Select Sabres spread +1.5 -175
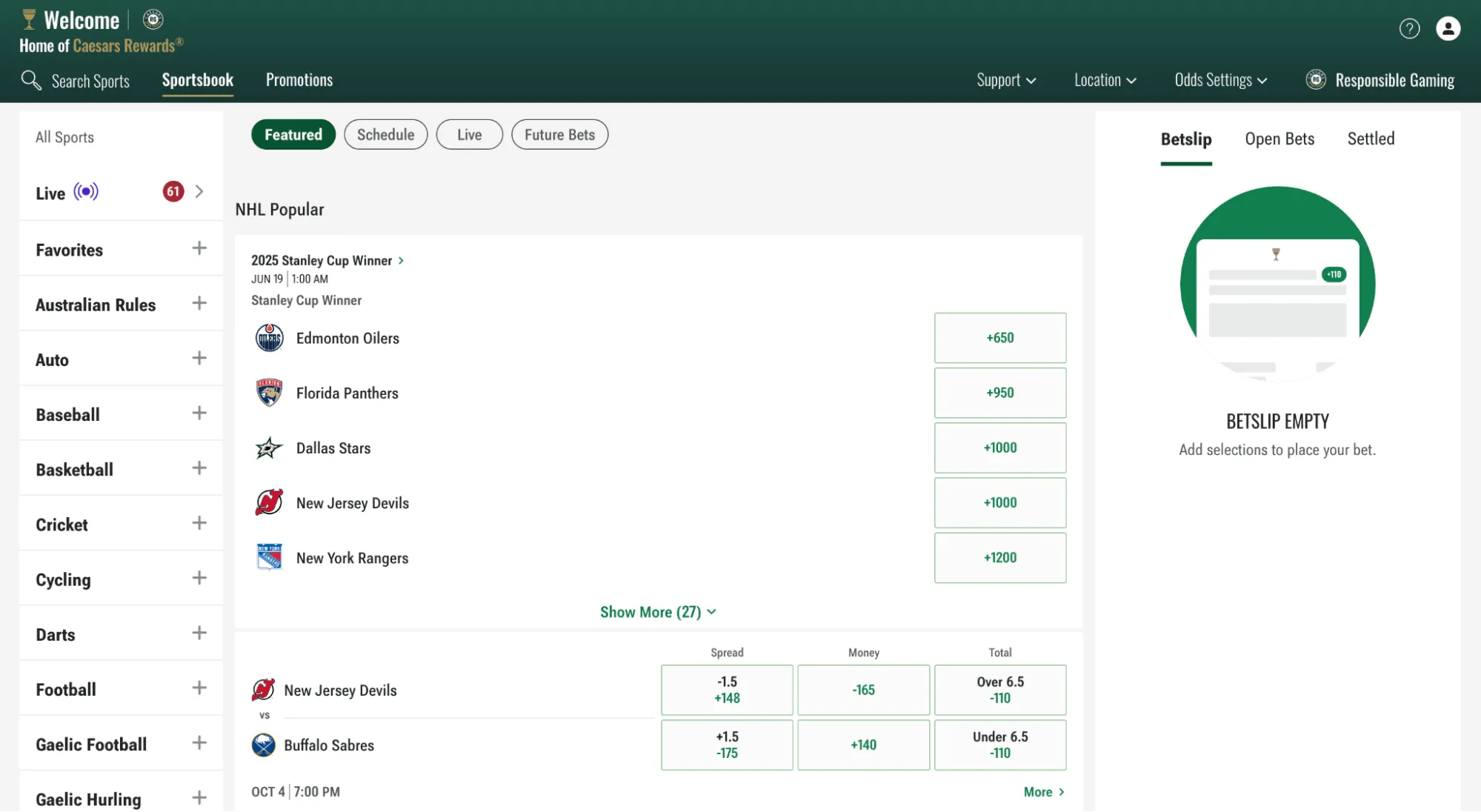 727,745
